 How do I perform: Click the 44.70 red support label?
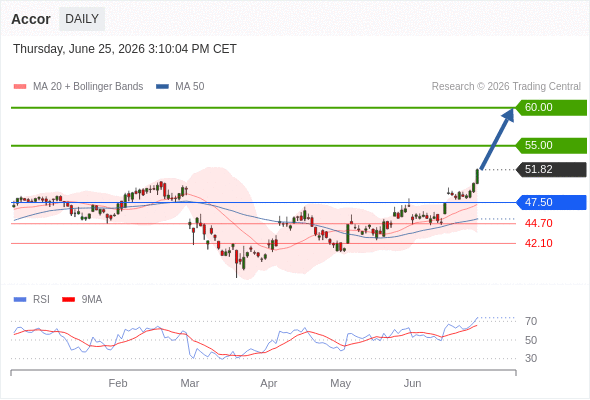coord(539,224)
